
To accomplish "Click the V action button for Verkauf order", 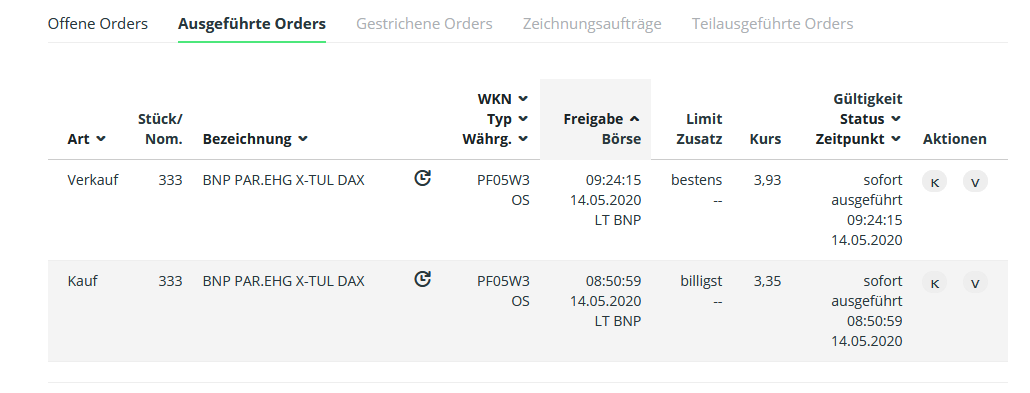I will pos(975,182).
